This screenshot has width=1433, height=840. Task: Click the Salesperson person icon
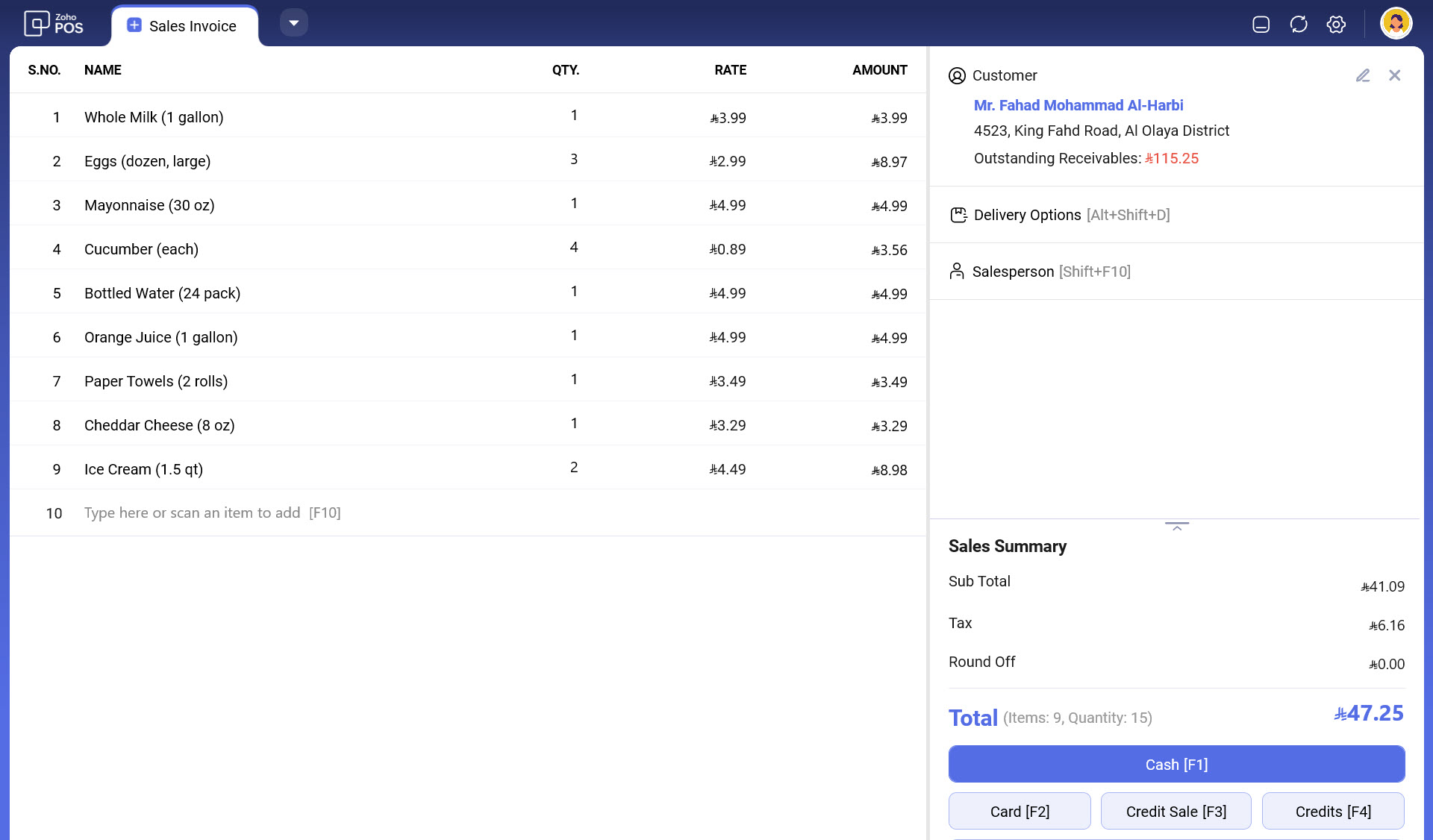pyautogui.click(x=957, y=271)
